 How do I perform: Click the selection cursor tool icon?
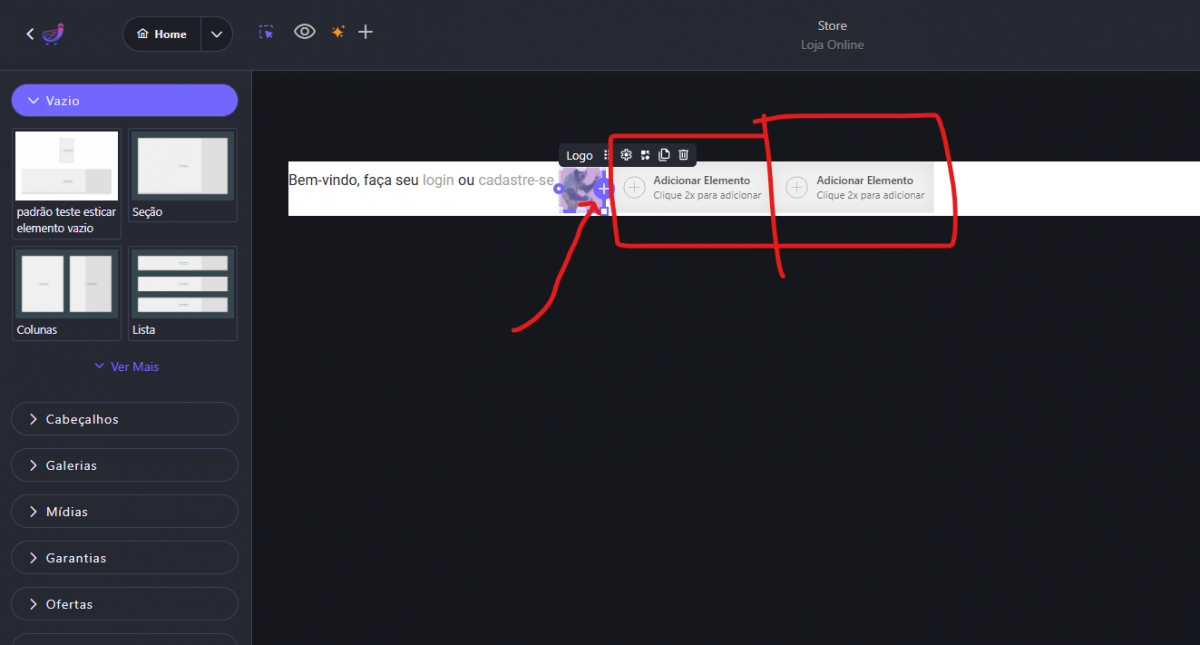[x=266, y=32]
